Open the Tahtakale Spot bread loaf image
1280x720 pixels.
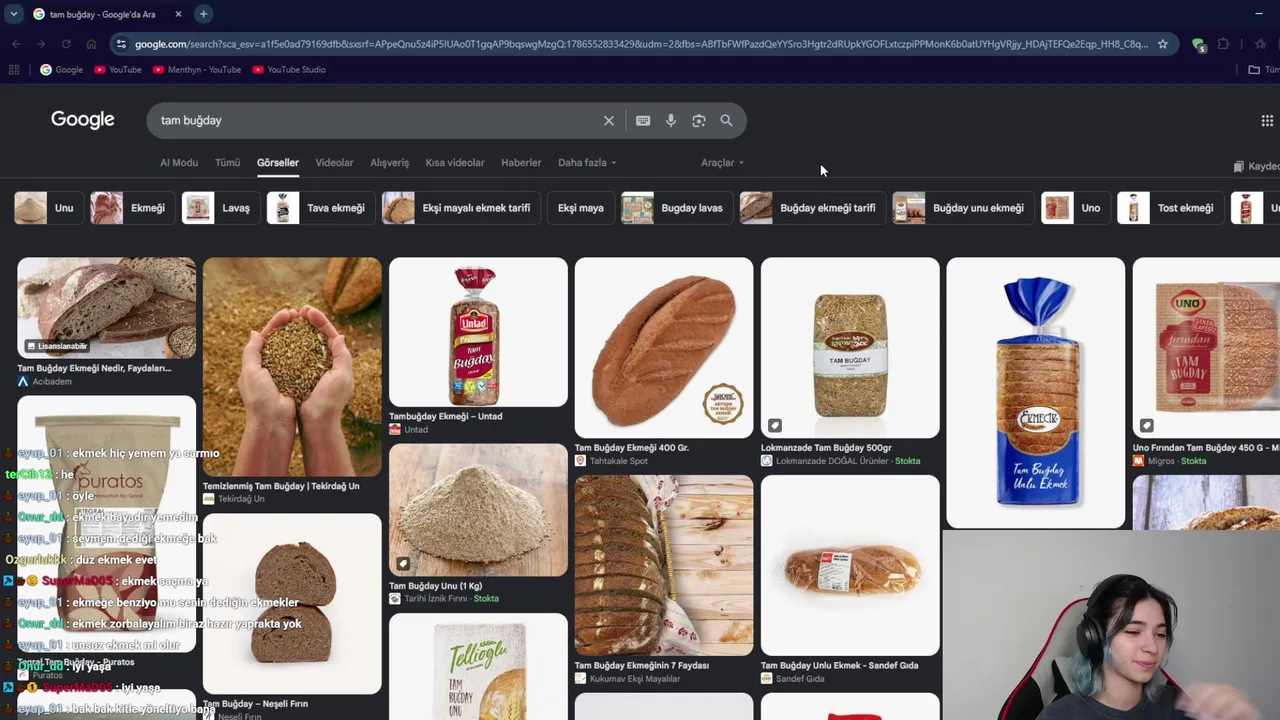(664, 348)
